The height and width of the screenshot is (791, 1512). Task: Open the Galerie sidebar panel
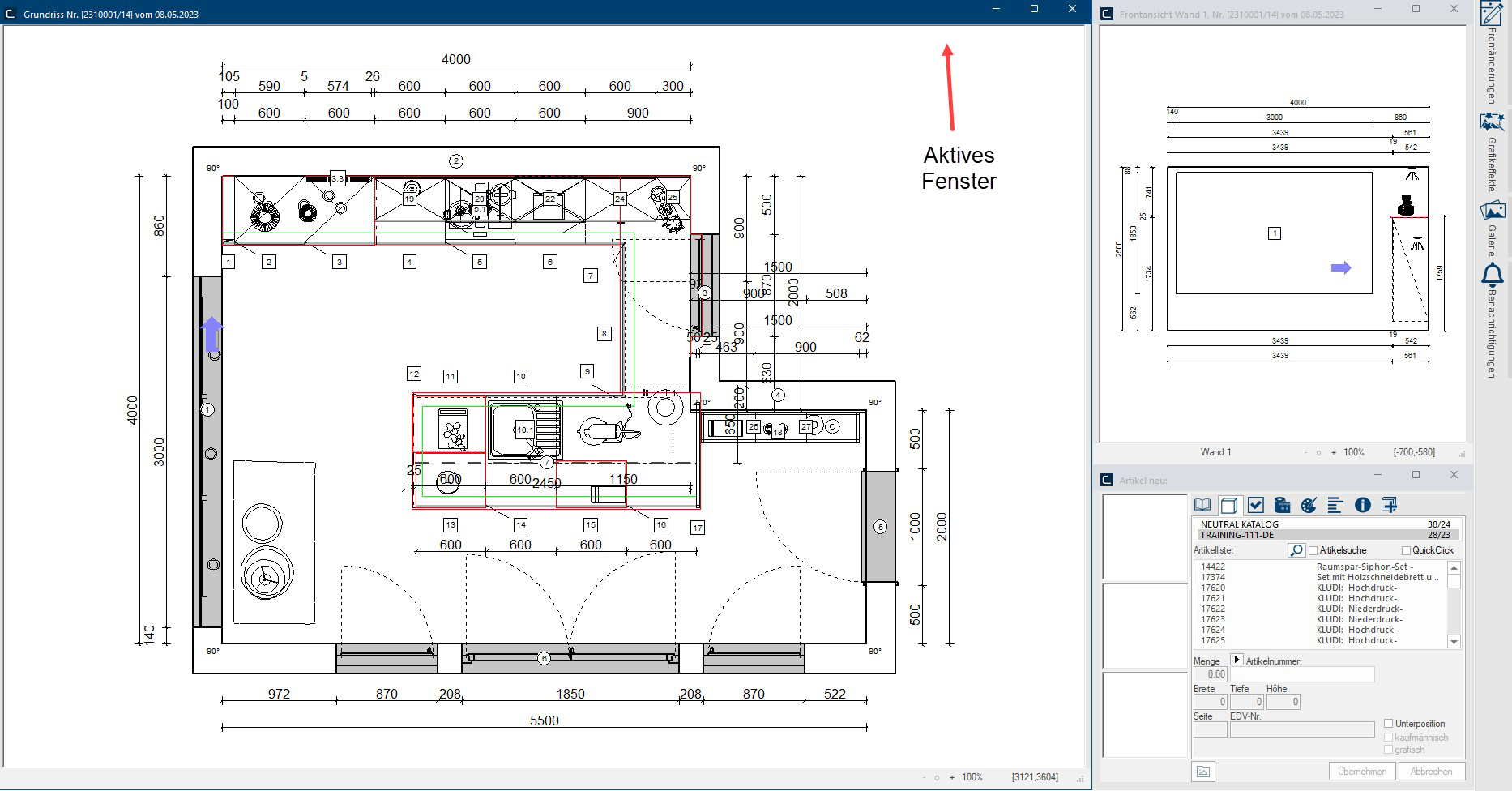tap(1492, 228)
